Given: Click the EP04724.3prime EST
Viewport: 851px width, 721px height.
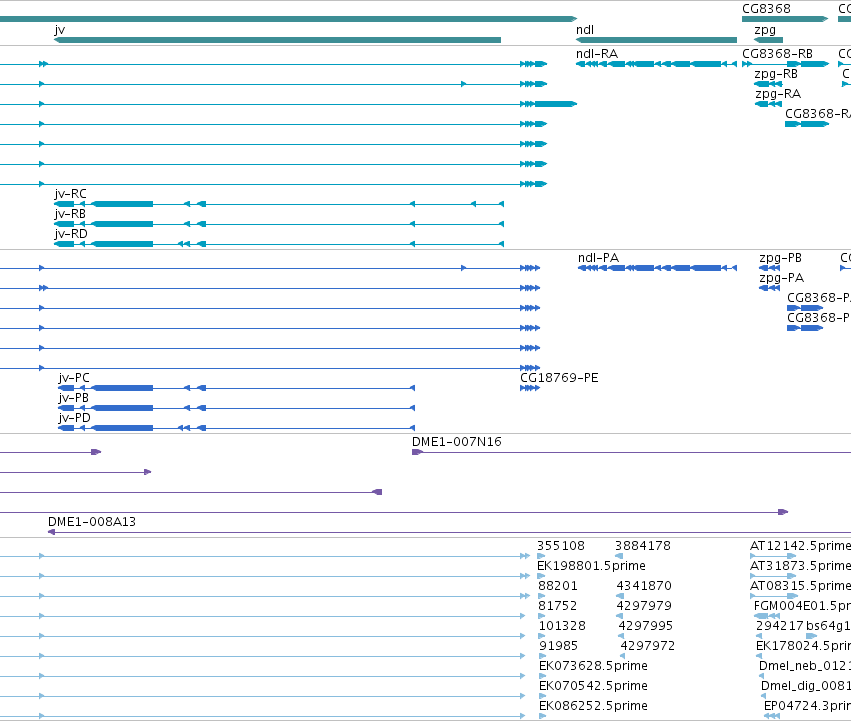Looking at the screenshot, I should pos(772,716).
